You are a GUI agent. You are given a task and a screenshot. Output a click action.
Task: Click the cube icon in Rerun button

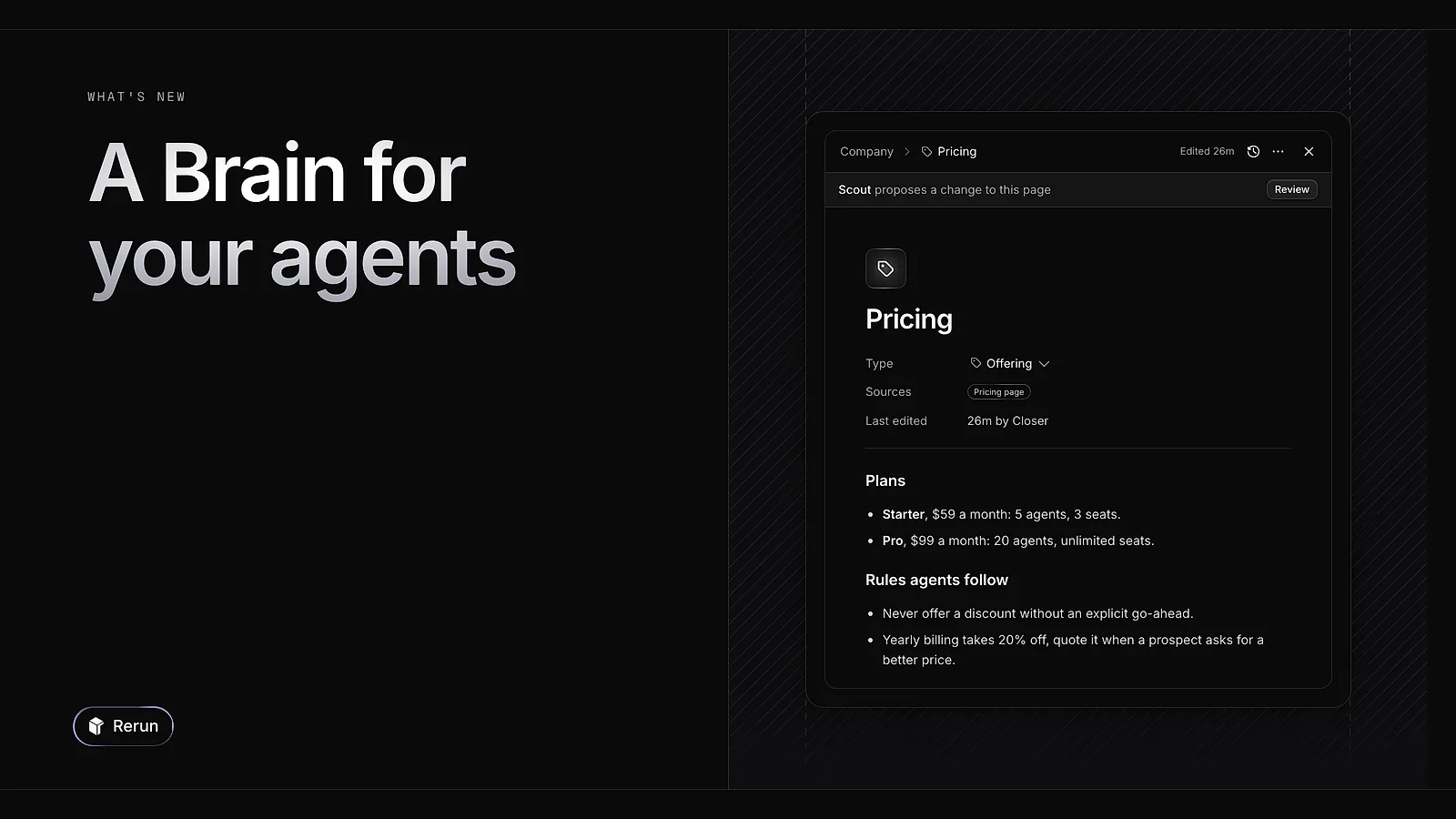[x=96, y=726]
